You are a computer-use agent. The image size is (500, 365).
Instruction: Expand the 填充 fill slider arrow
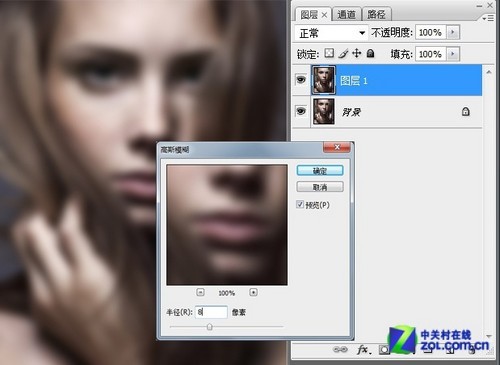(x=453, y=54)
